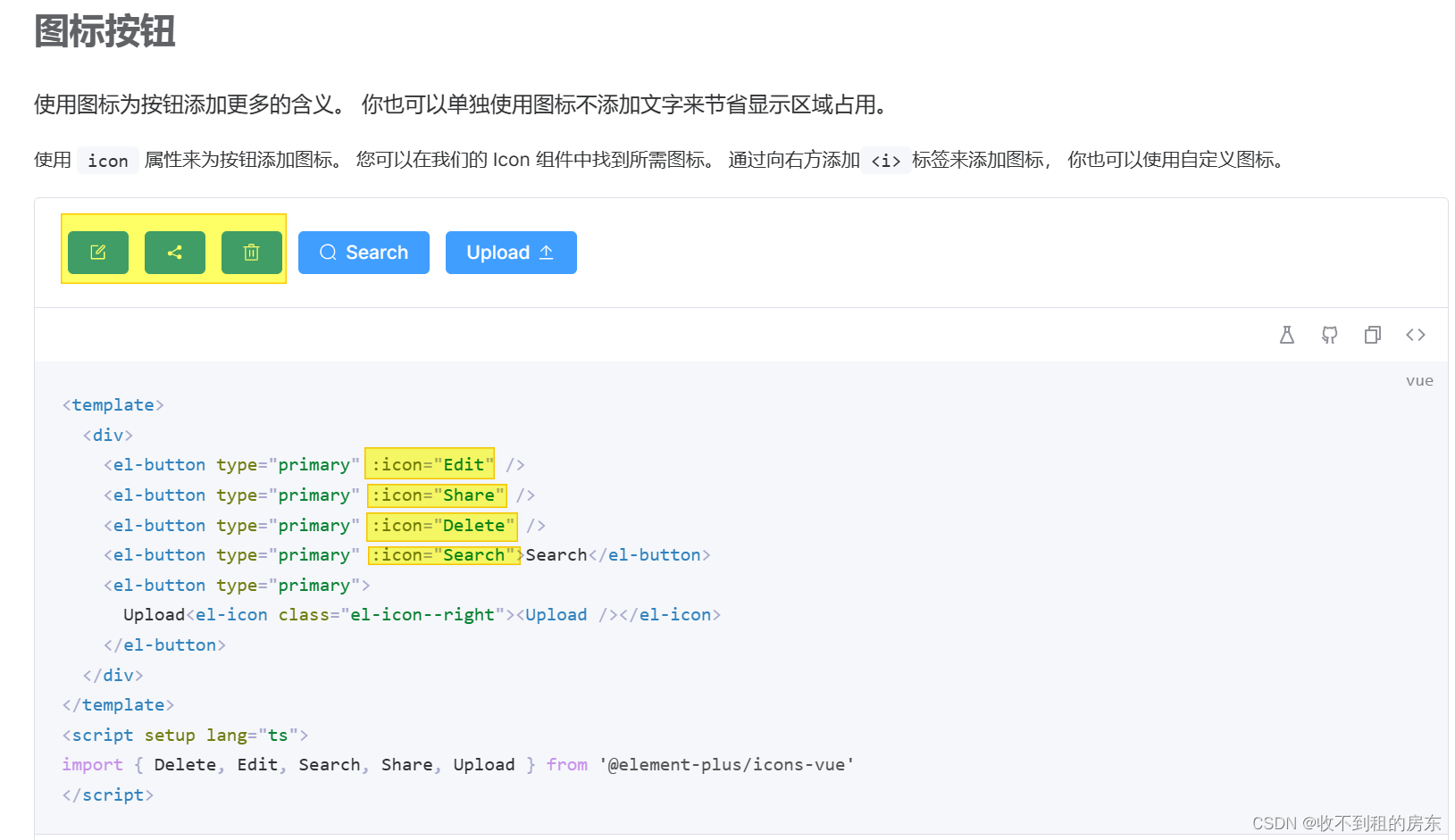The height and width of the screenshot is (840, 1455).
Task: Copy code with the copy icon
Action: tap(1373, 335)
